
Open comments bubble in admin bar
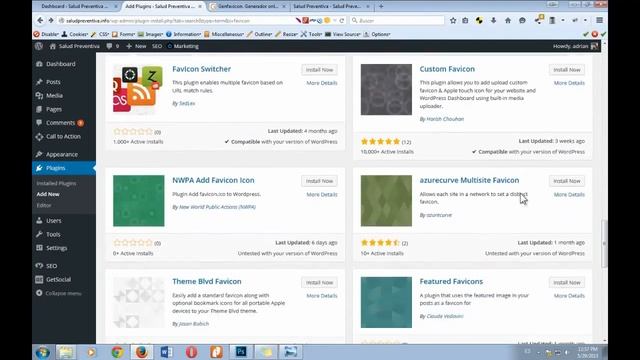coord(113,46)
